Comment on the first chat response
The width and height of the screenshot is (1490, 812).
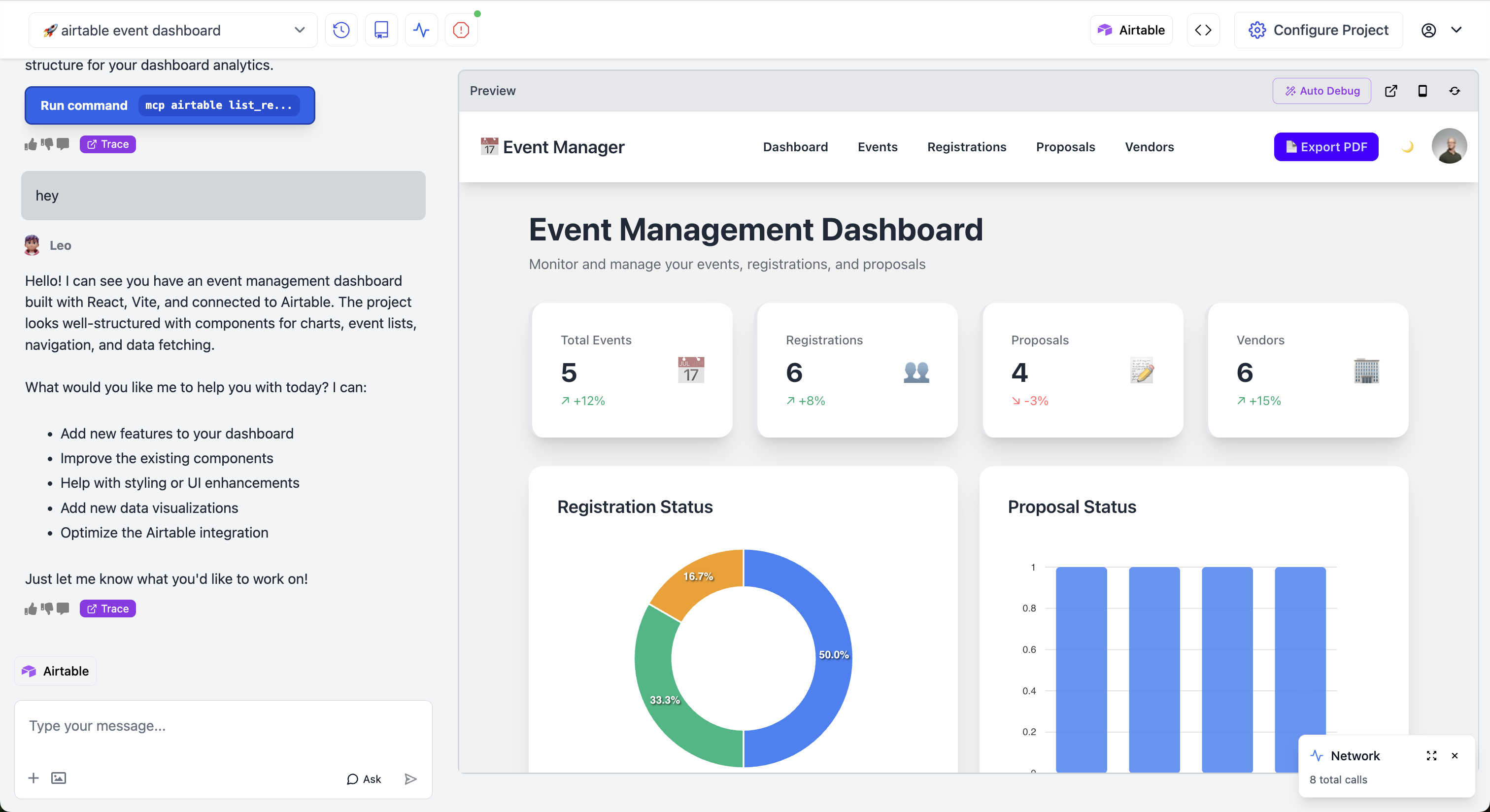[x=63, y=144]
